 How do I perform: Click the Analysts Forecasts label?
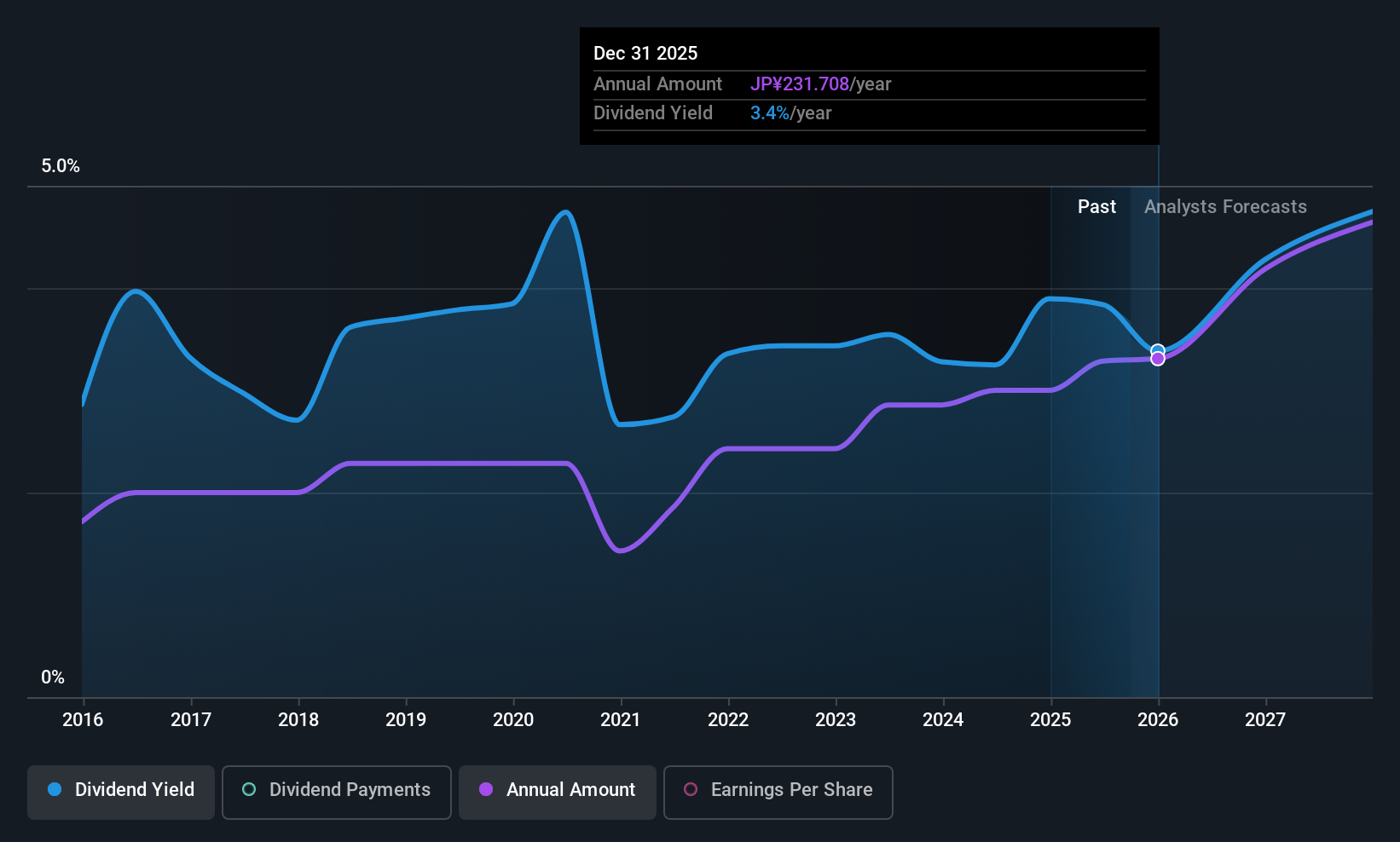pos(1225,207)
